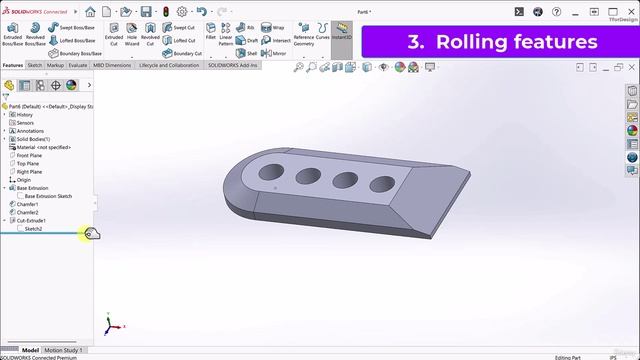The width and height of the screenshot is (640, 360).
Task: Switch to MBD Dimensions tab
Action: click(112, 65)
